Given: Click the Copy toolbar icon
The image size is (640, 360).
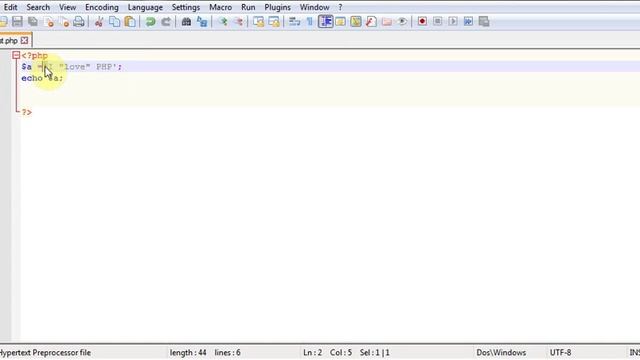Looking at the screenshot, I should 115,21.
